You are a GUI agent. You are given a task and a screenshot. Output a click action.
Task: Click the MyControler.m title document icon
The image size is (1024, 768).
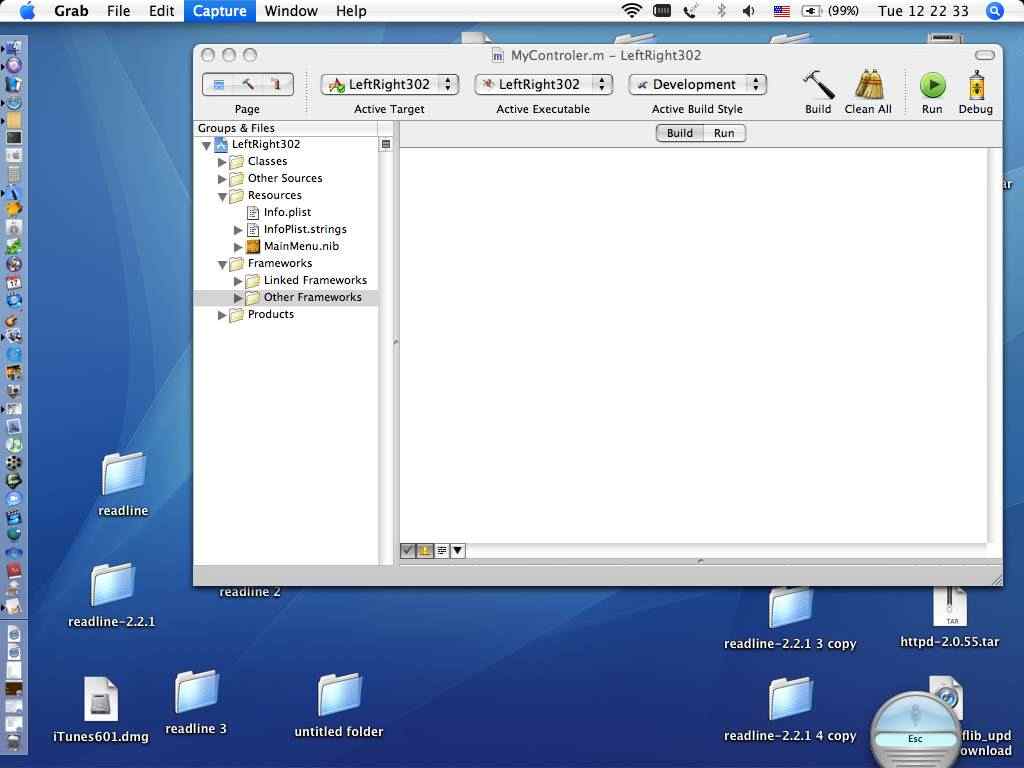click(x=498, y=56)
